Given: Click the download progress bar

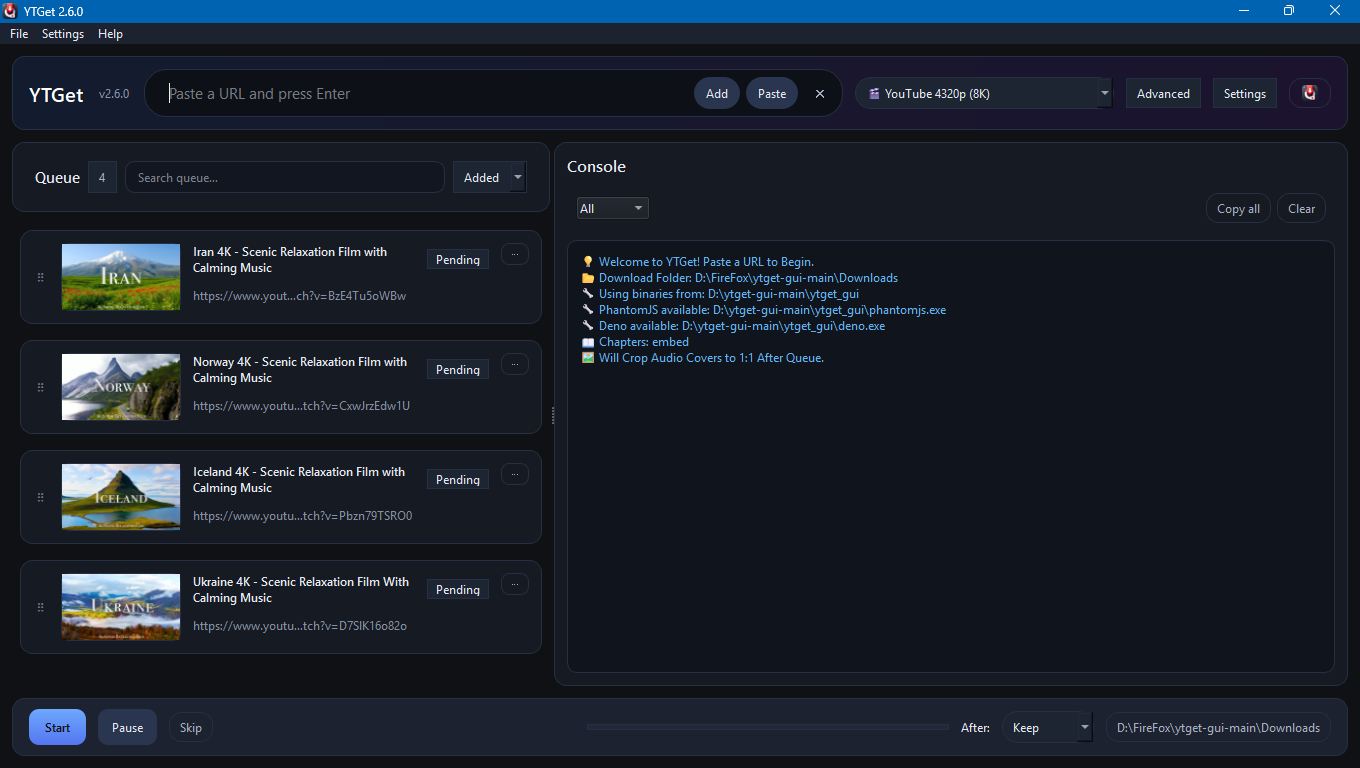Looking at the screenshot, I should click(768, 727).
